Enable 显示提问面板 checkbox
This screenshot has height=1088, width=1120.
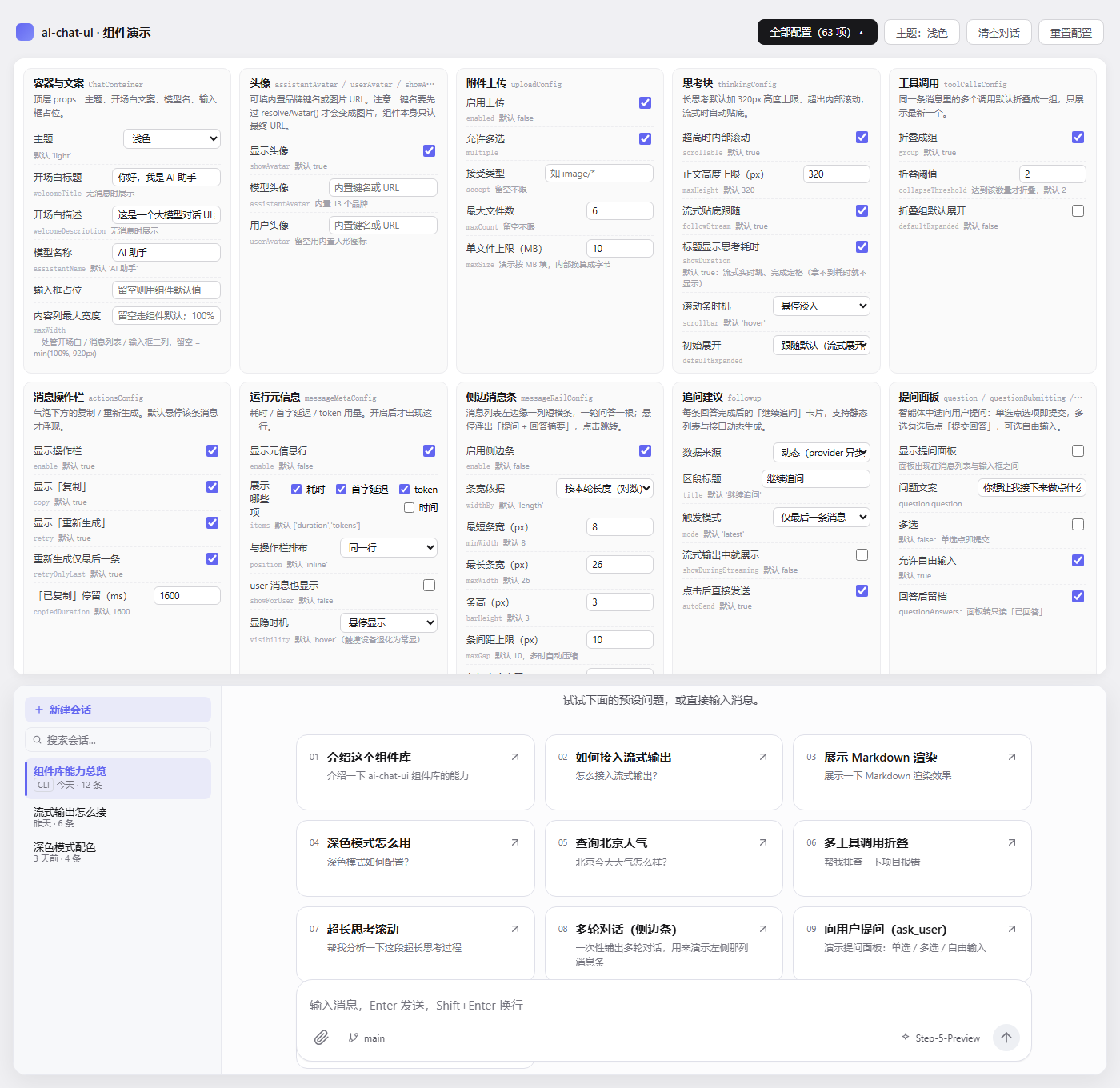coord(1078,450)
